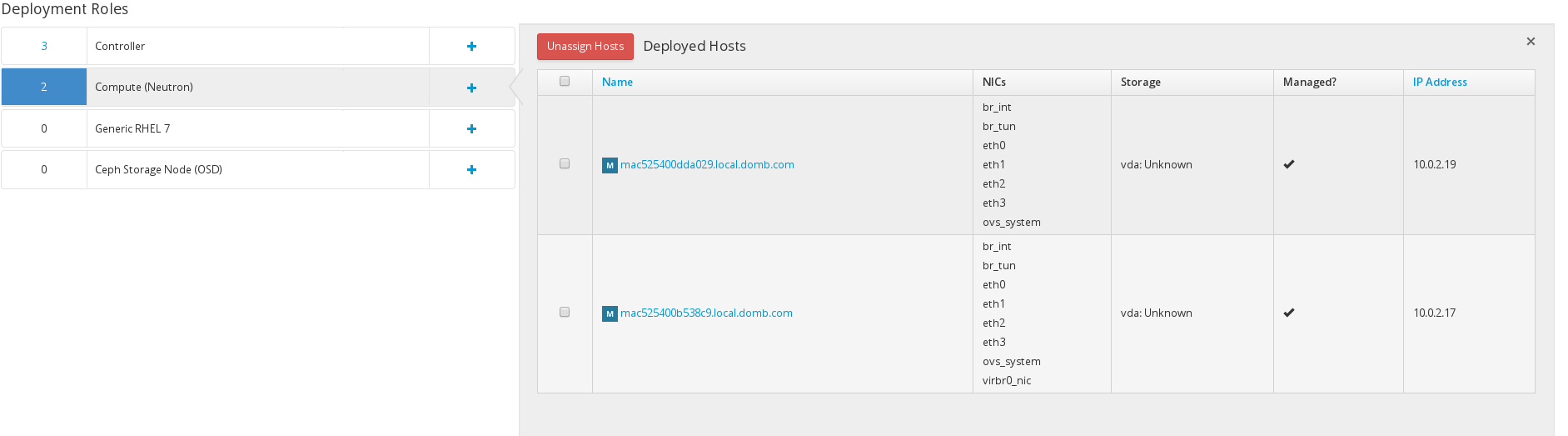Open host mac525400dda029.local.domb.com link
The width and height of the screenshot is (1568, 436).
pos(707,164)
